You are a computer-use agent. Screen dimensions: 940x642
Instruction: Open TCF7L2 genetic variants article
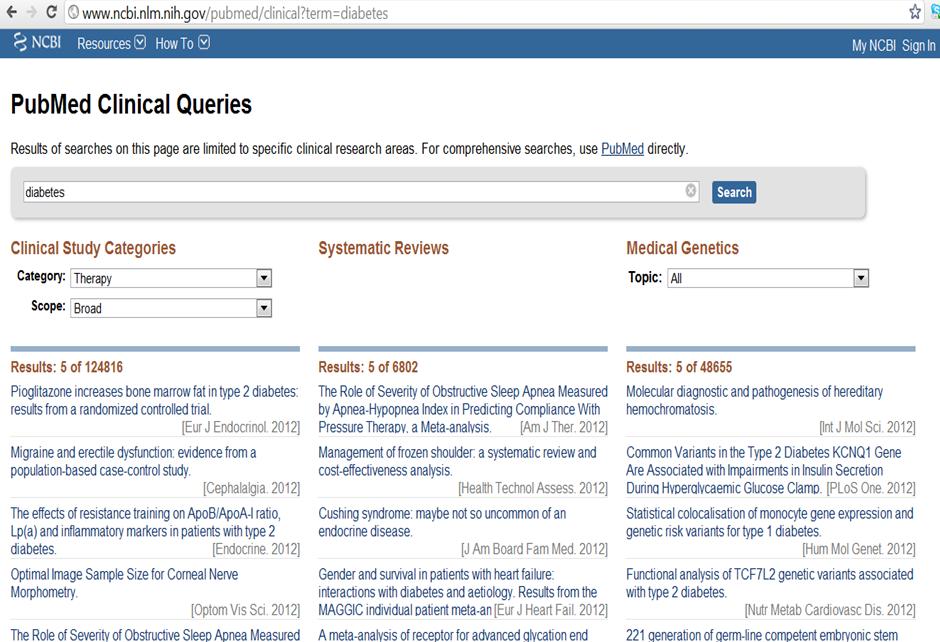[770, 583]
